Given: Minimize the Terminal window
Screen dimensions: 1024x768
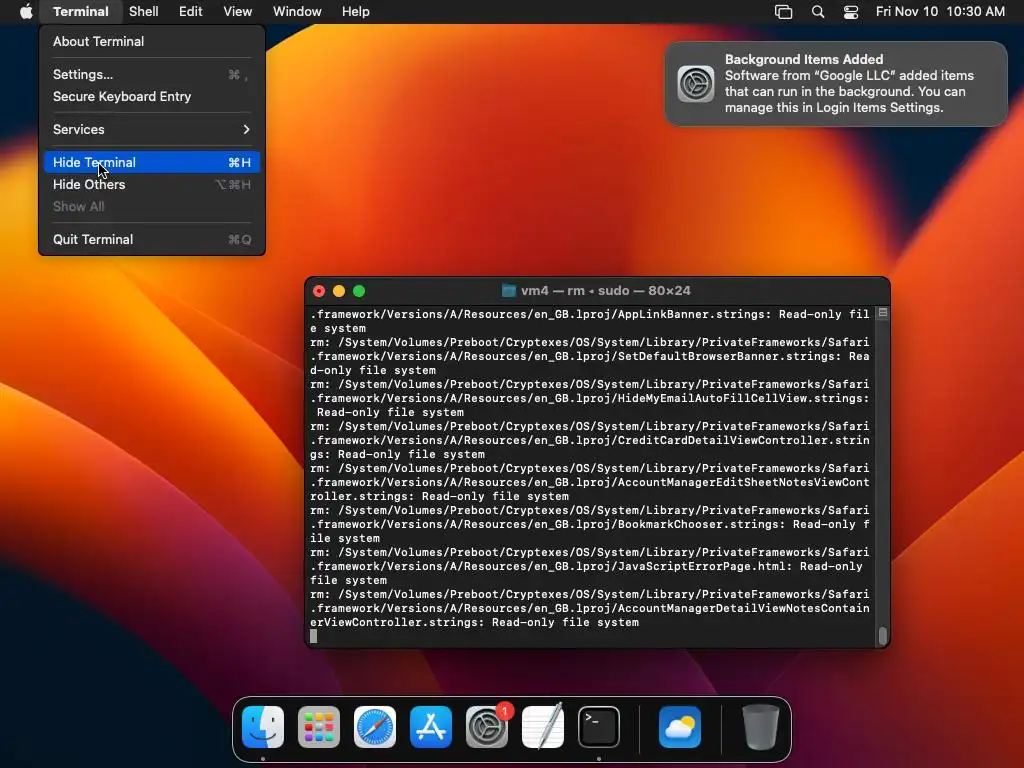Looking at the screenshot, I should (339, 291).
